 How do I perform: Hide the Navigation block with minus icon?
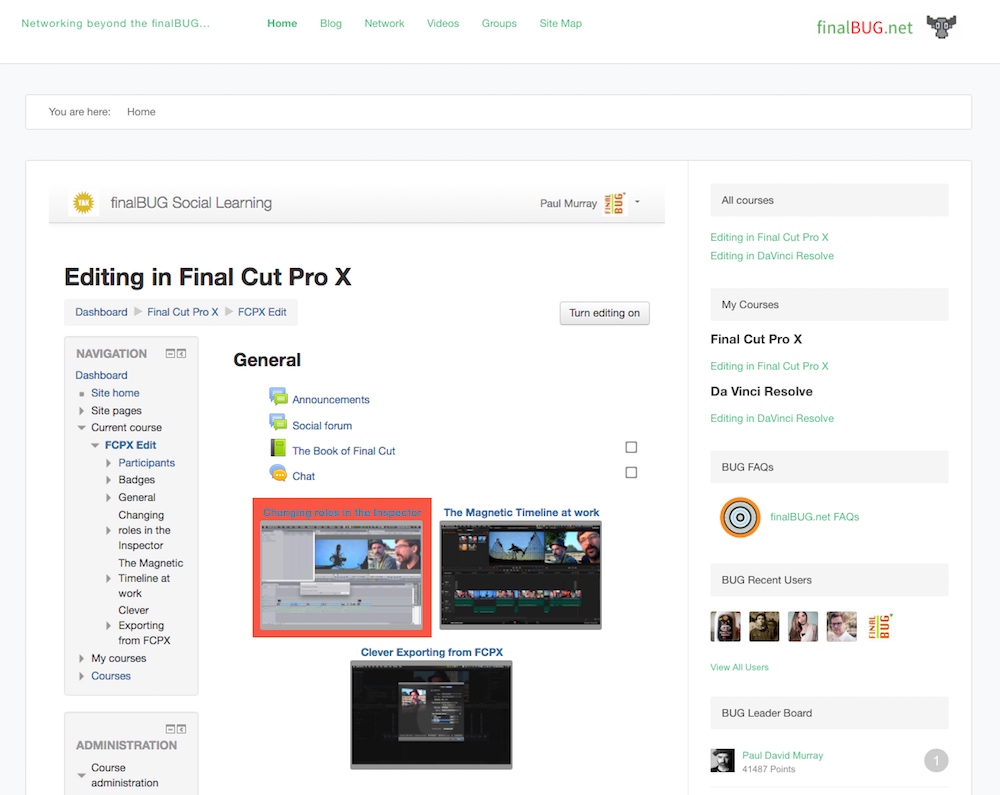(171, 353)
